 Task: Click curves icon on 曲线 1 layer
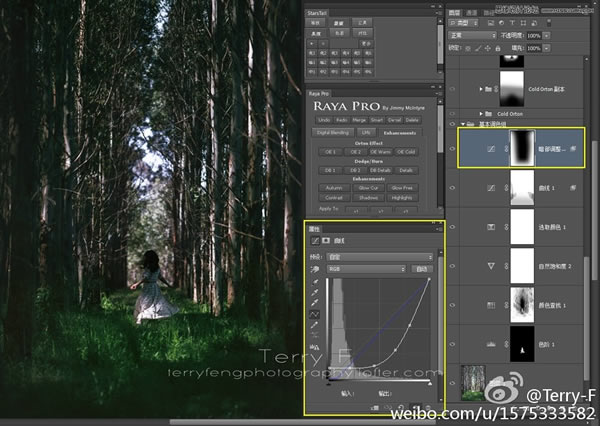point(491,188)
